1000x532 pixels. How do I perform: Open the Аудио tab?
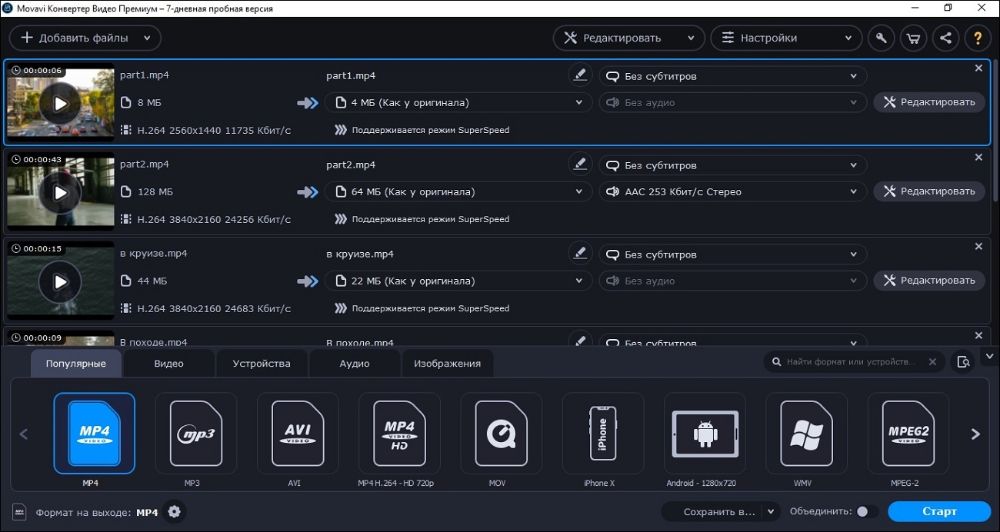click(355, 364)
